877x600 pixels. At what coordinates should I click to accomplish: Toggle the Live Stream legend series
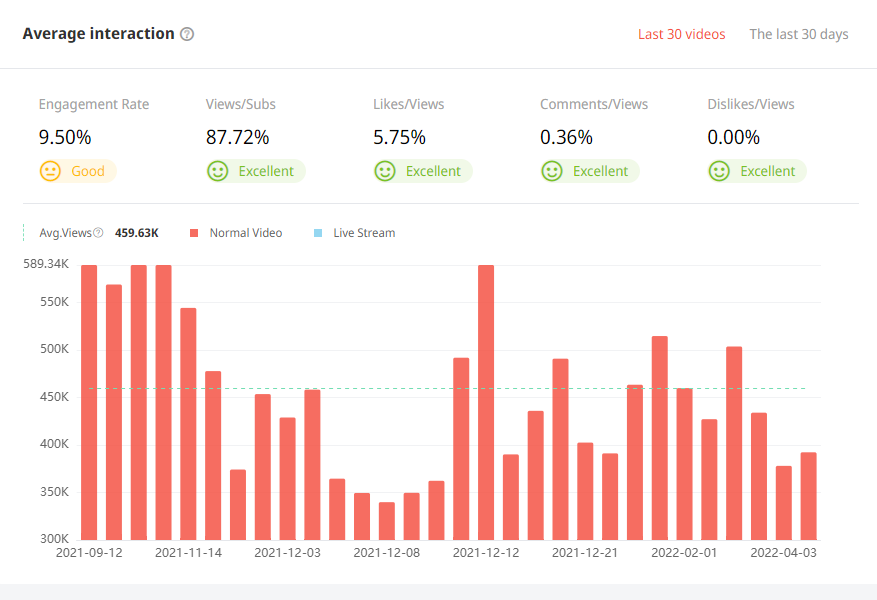pos(364,233)
